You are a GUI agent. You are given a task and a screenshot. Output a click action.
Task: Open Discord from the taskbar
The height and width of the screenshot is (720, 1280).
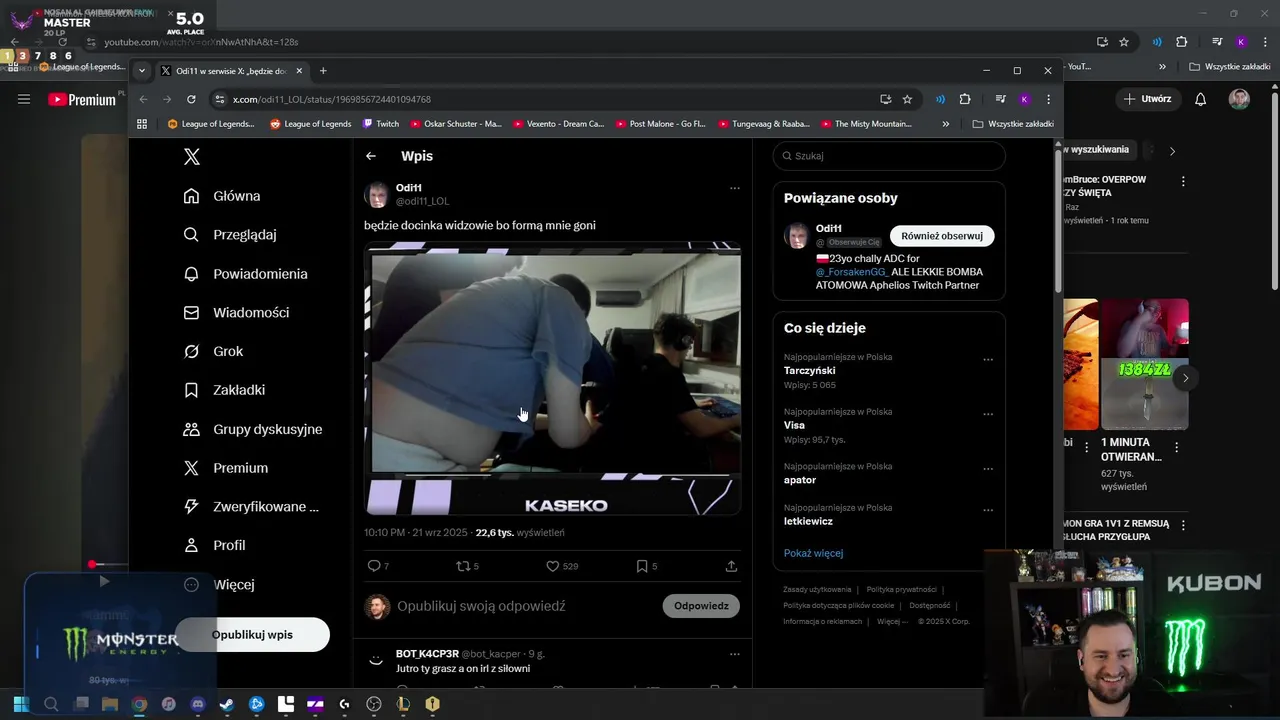198,704
